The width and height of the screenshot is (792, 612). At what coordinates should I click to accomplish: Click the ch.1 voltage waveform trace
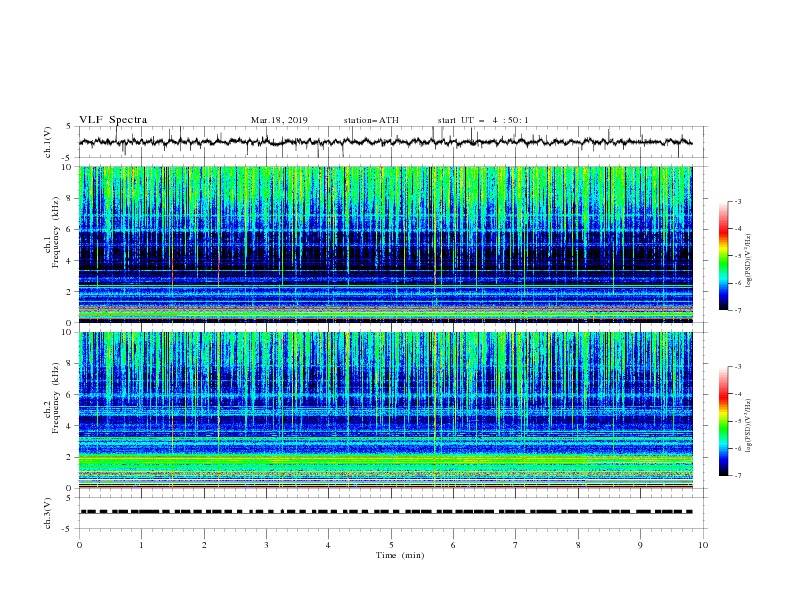(385, 142)
